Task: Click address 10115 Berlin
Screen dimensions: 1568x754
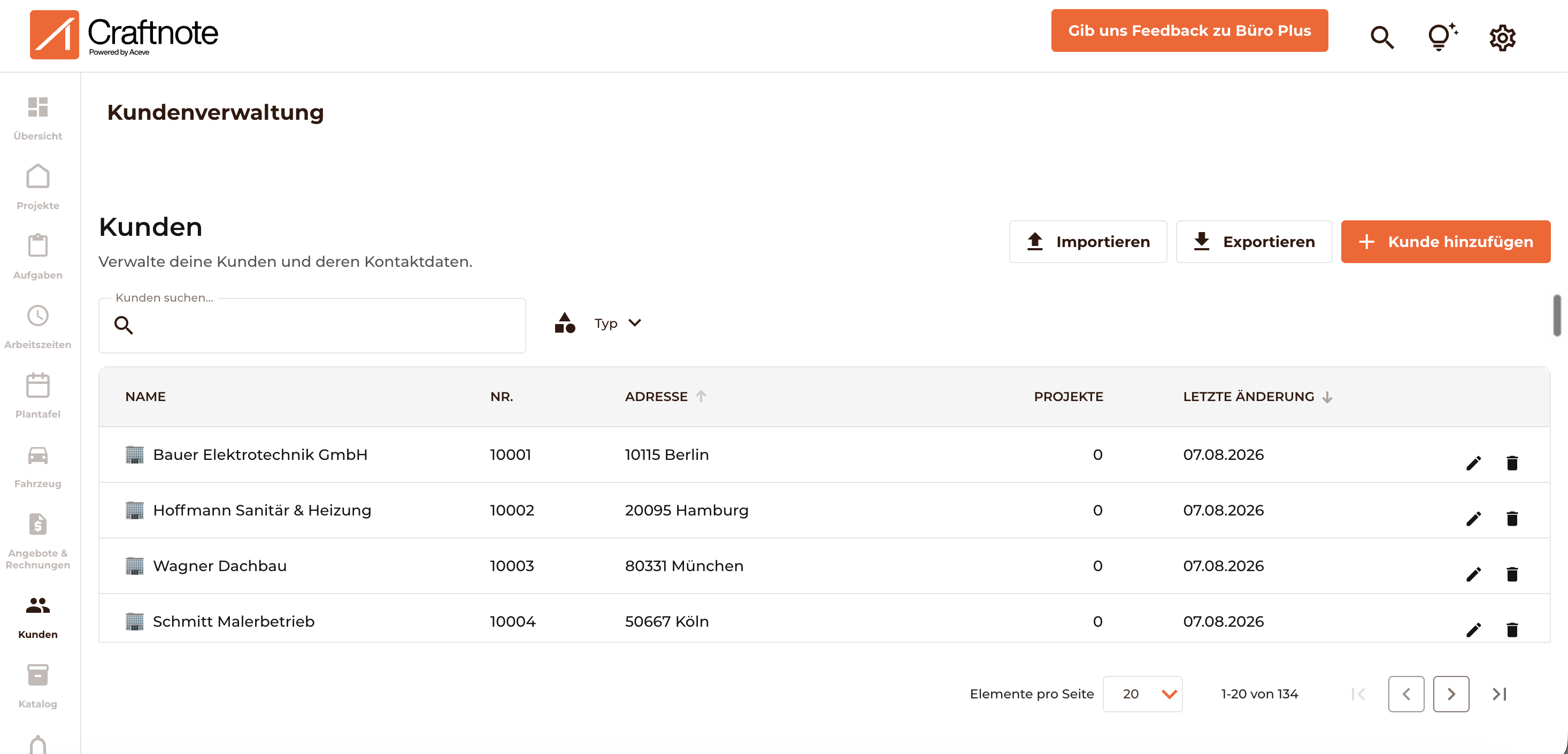Action: 666,455
